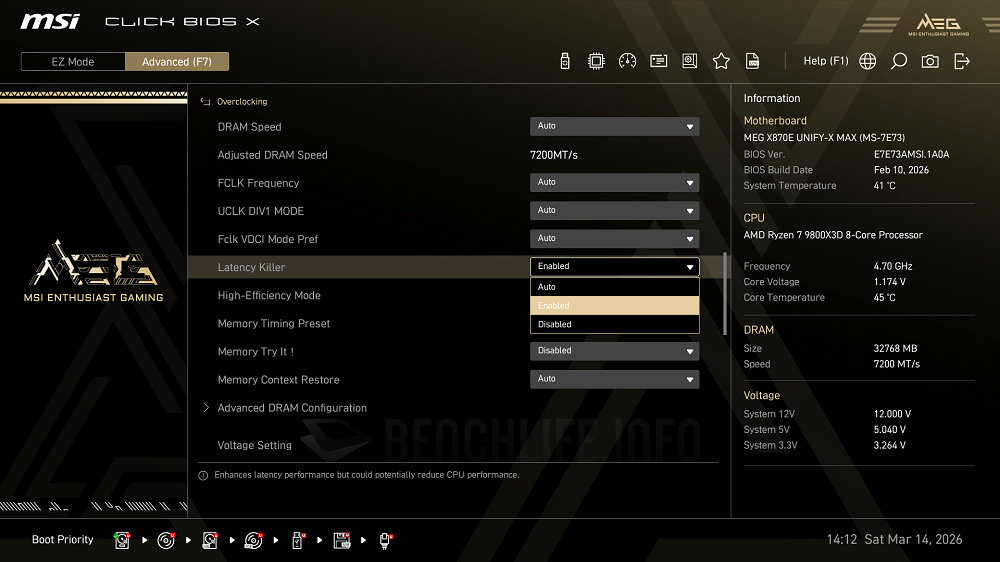
Task: Open the Fclk VDCI Mode Pref dropdown
Action: tap(614, 239)
